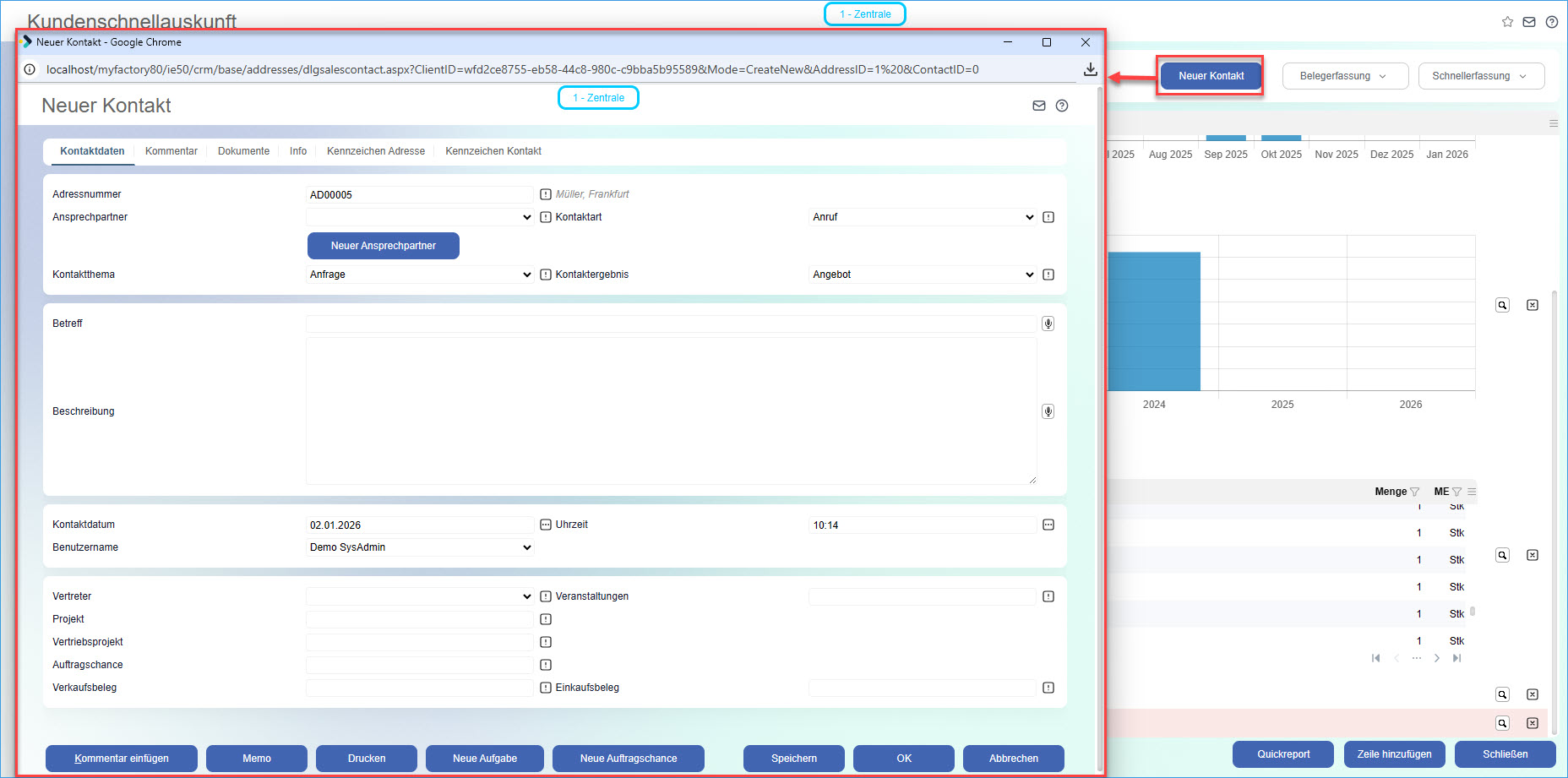The height and width of the screenshot is (778, 1568).
Task: Click into the Betreff input field
Action: tap(670, 324)
